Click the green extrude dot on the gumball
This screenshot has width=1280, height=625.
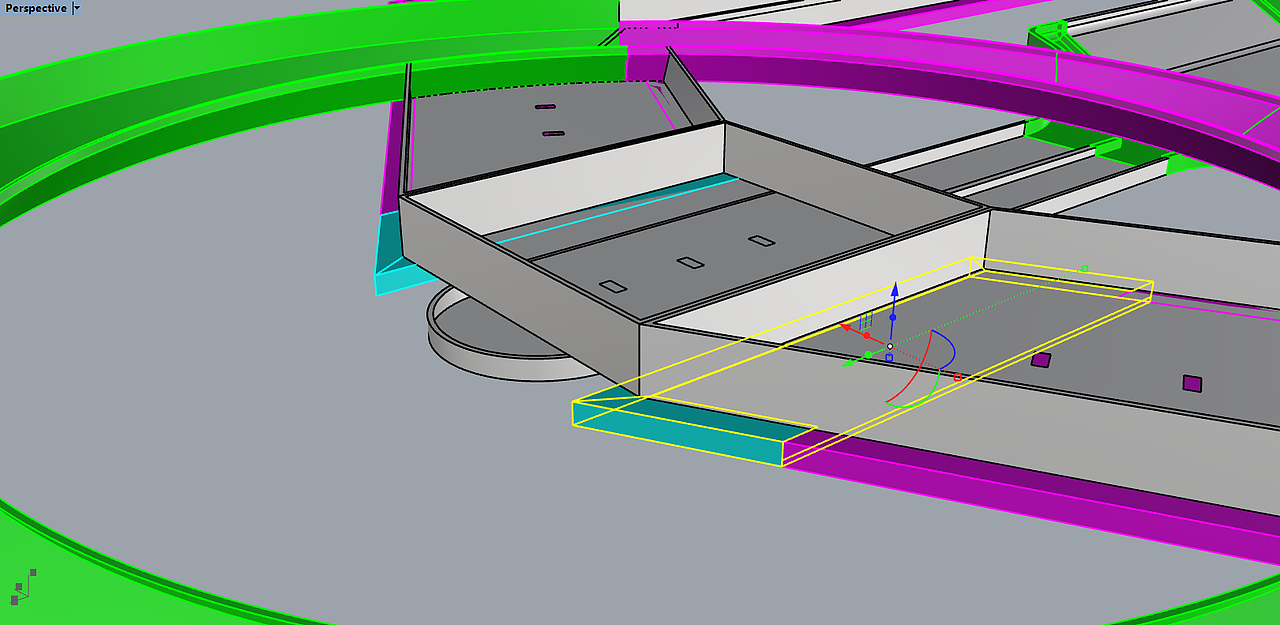868,355
